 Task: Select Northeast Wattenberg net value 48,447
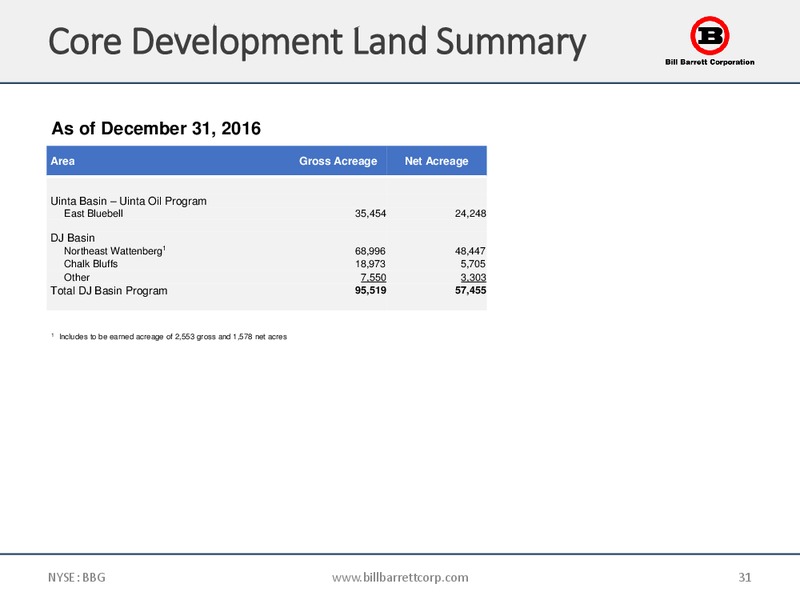coord(470,251)
